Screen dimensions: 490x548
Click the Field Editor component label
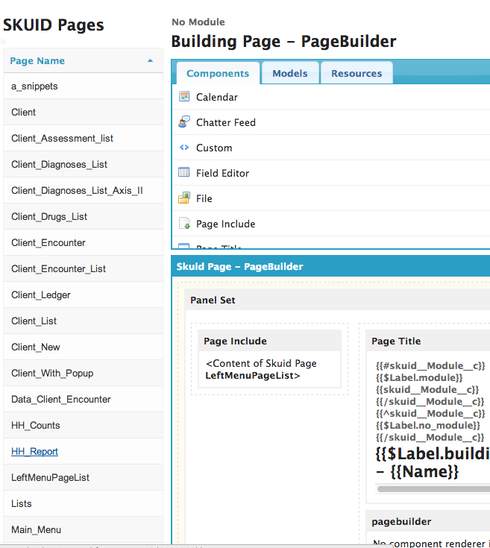pyautogui.click(x=222, y=173)
